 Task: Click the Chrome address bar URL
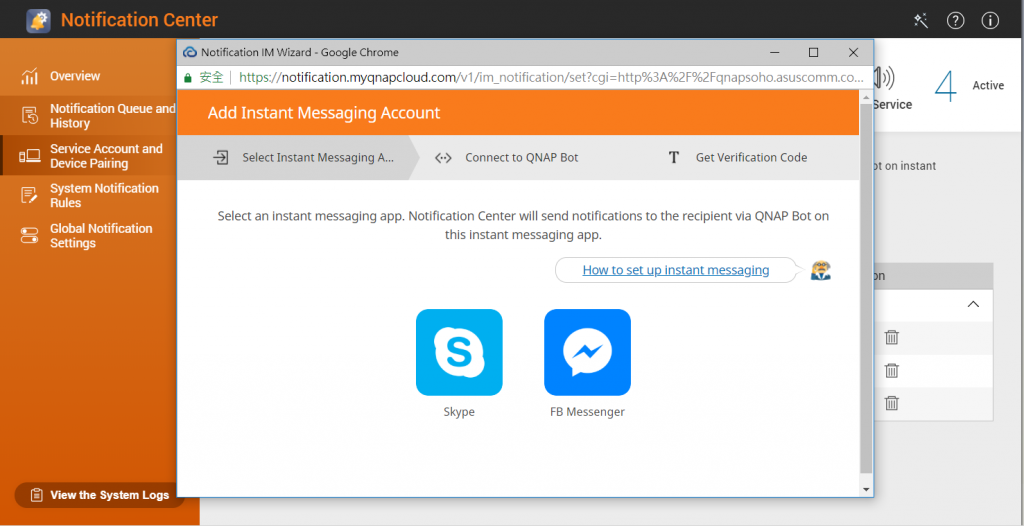(551, 78)
